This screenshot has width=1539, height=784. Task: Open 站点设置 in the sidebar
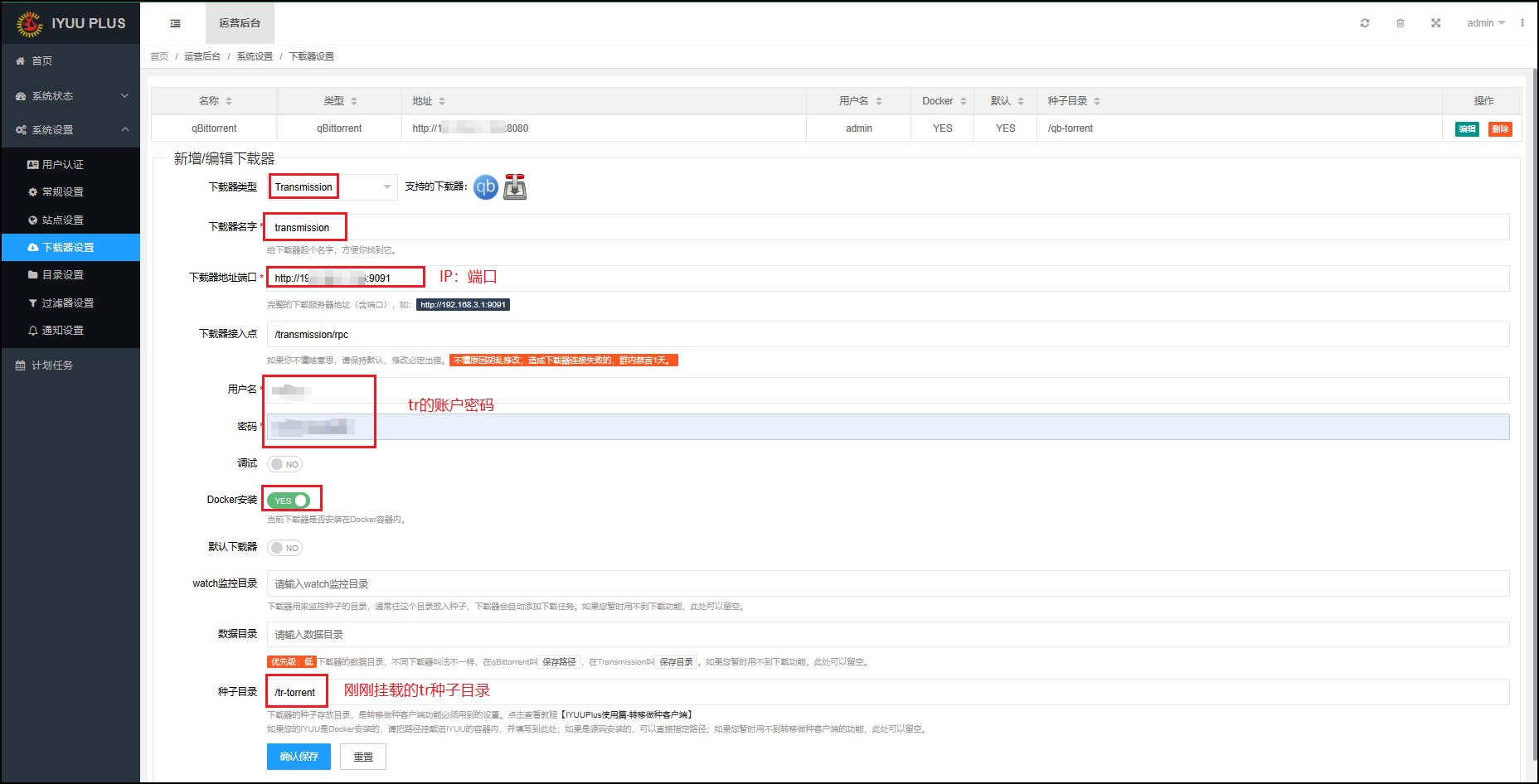pos(63,220)
